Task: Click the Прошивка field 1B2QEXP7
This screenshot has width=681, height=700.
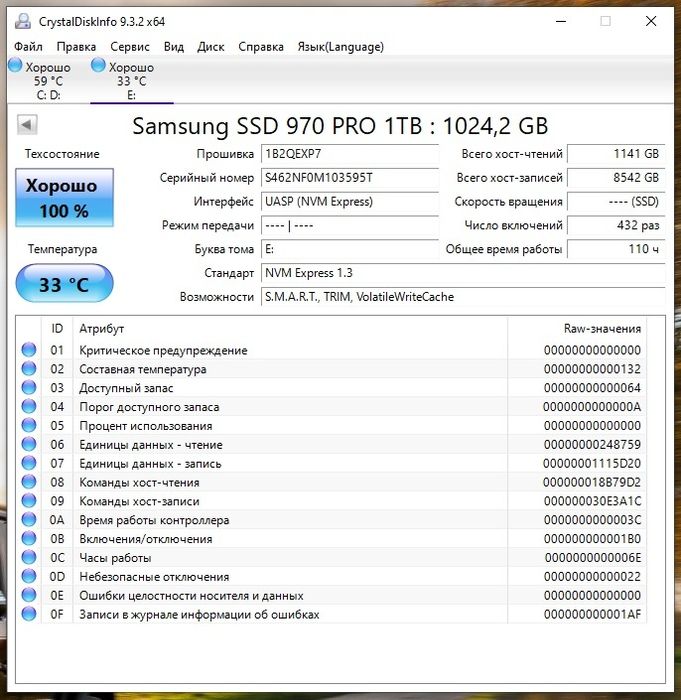Action: [350, 154]
